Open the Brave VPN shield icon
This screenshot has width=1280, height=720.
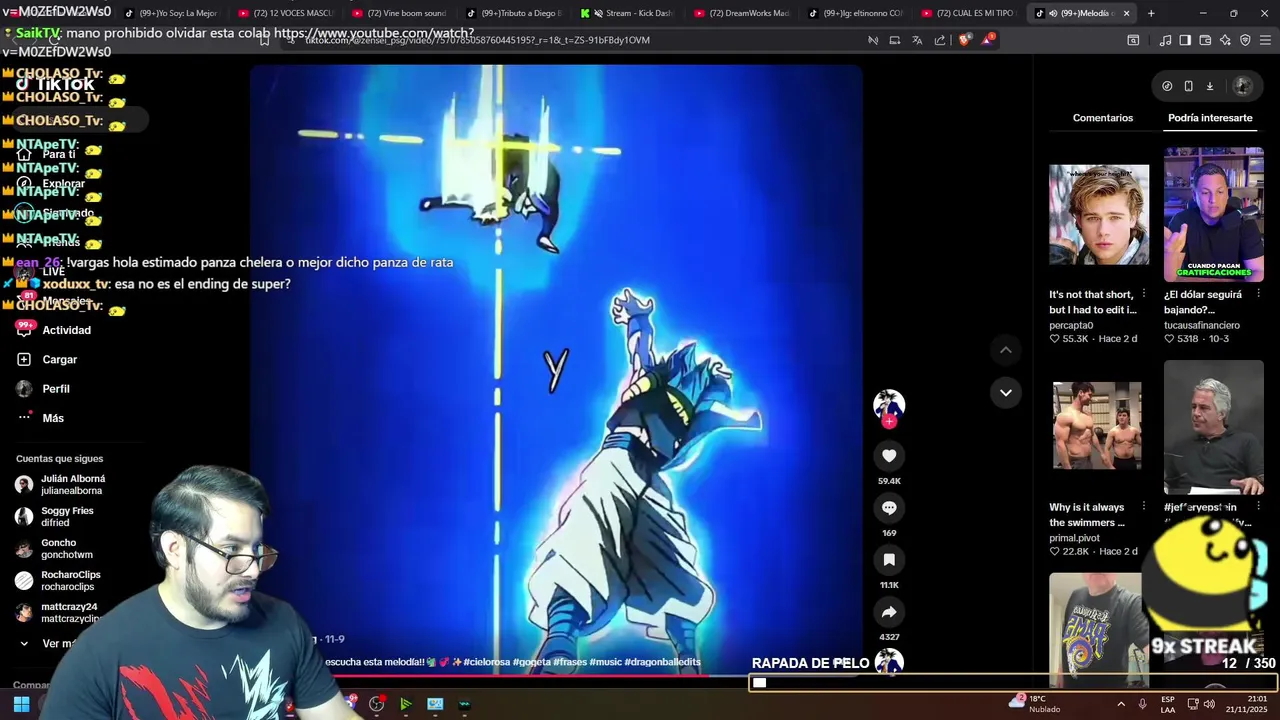[x=1245, y=40]
